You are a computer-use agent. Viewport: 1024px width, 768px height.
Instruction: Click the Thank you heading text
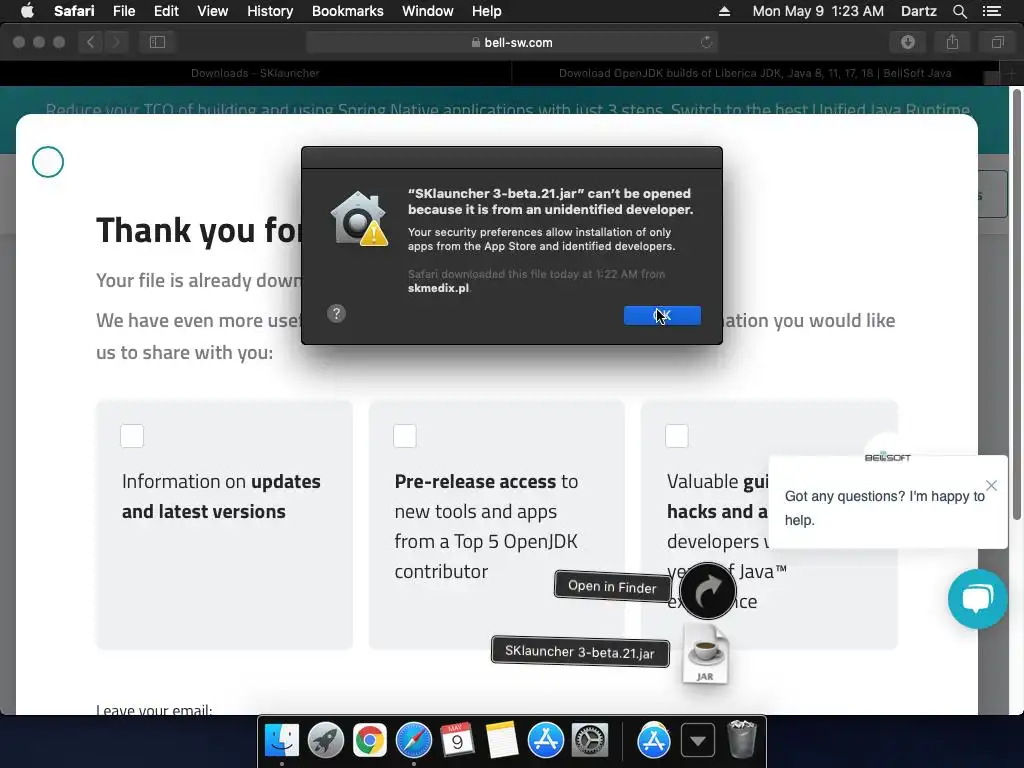199,230
